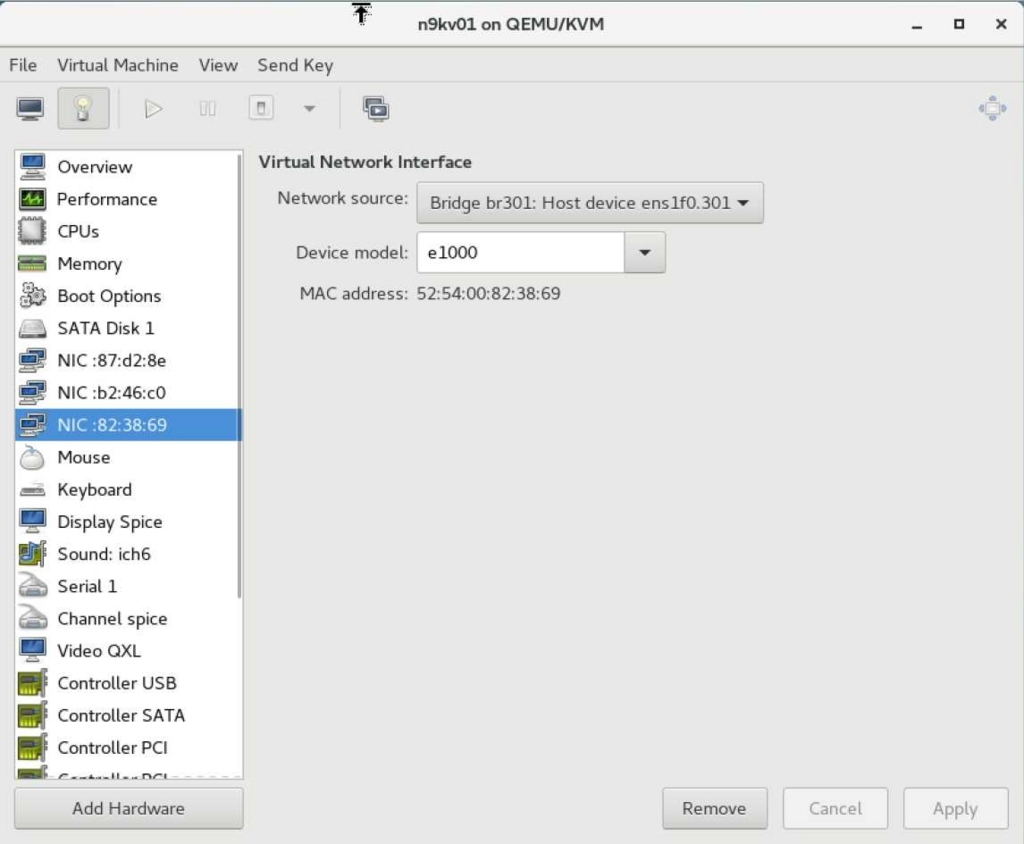The height and width of the screenshot is (844, 1024).
Task: Select Video QXL entry
Action: (127, 651)
